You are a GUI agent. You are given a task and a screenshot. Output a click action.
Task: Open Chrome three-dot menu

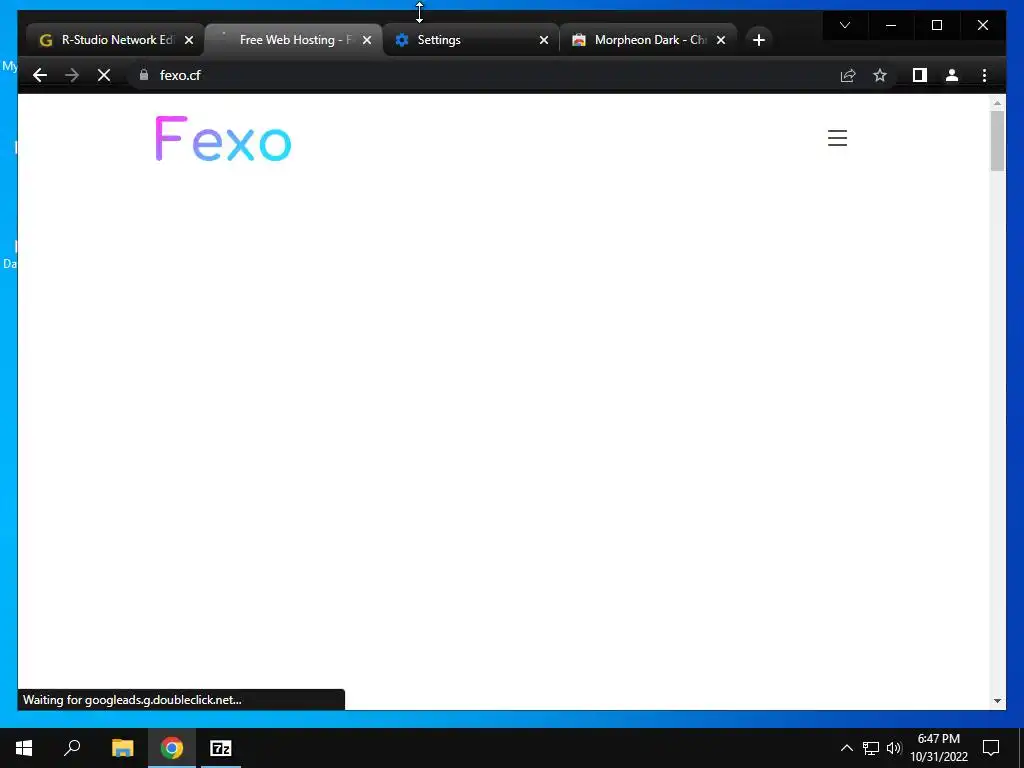click(x=984, y=75)
